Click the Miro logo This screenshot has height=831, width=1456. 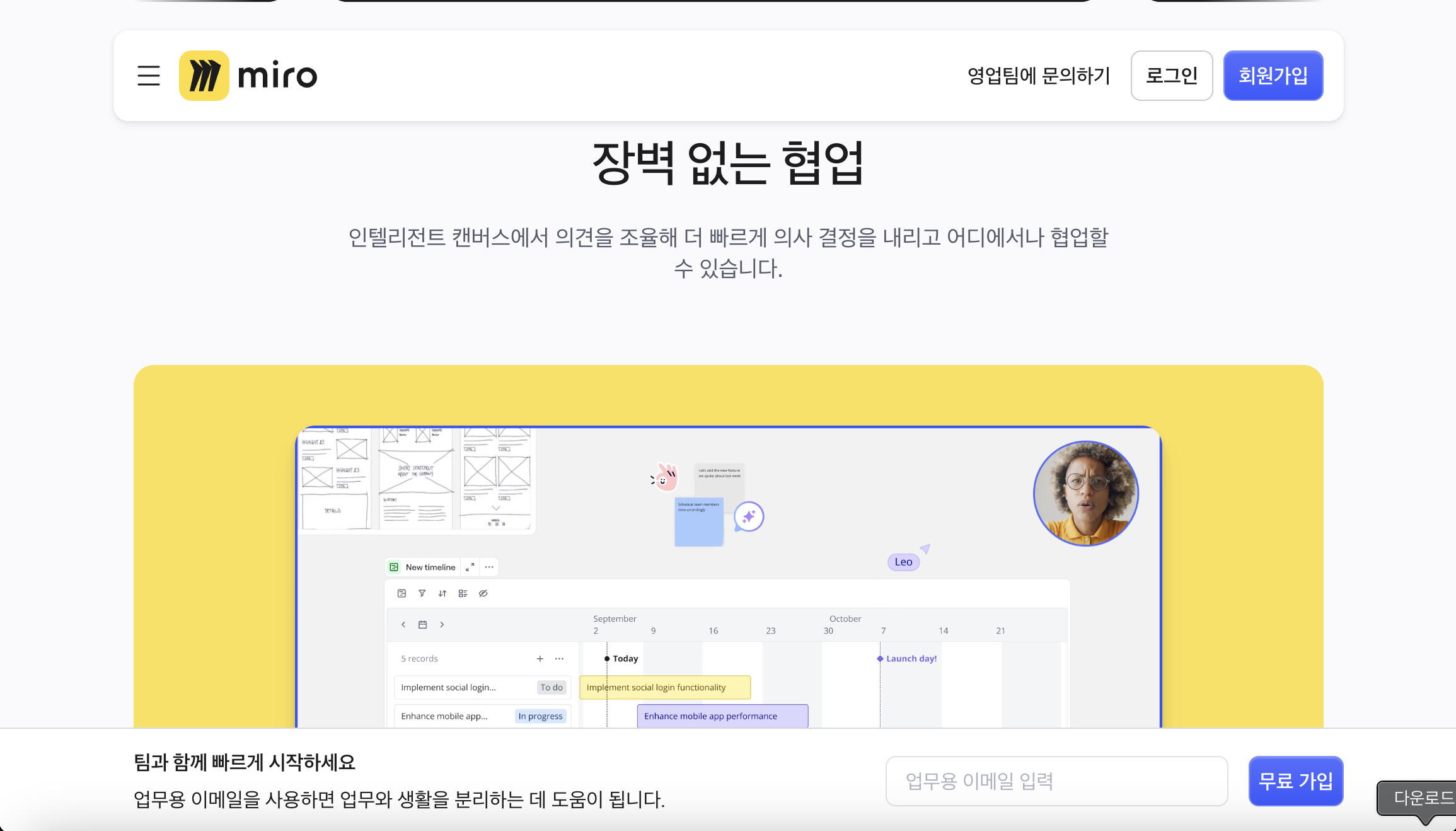click(x=248, y=76)
